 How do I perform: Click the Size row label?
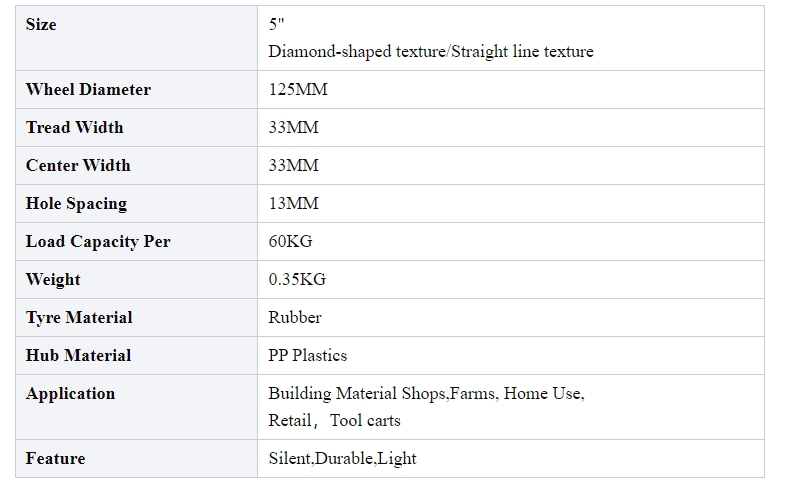[41, 25]
